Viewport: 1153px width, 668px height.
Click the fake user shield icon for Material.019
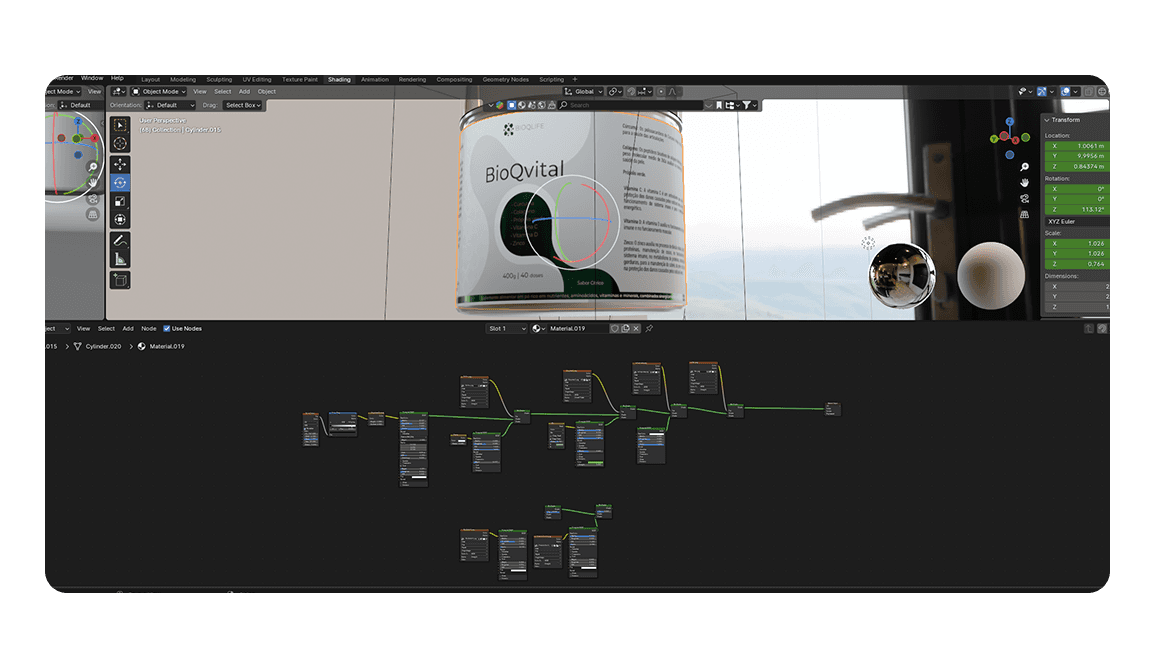(x=615, y=329)
